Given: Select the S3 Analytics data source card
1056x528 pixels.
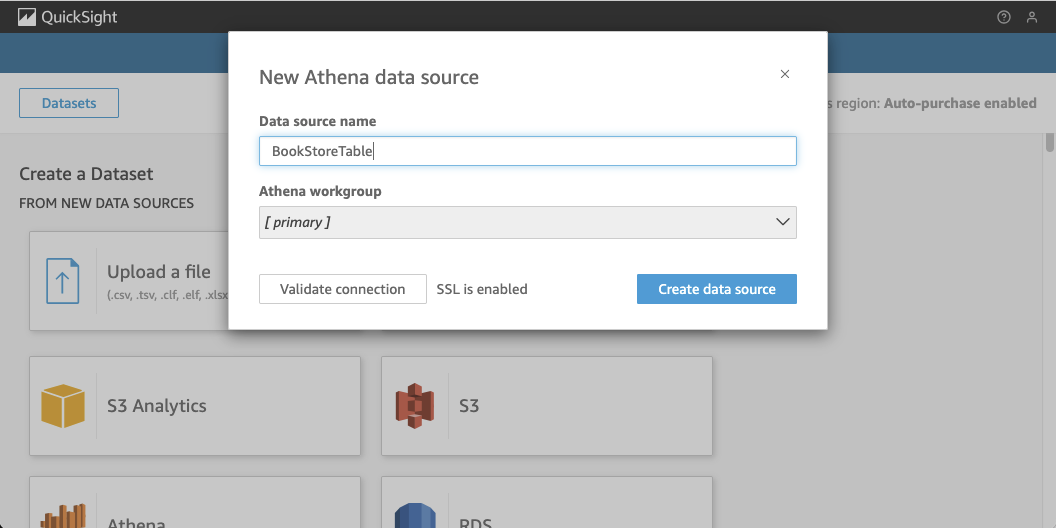Looking at the screenshot, I should [195, 405].
